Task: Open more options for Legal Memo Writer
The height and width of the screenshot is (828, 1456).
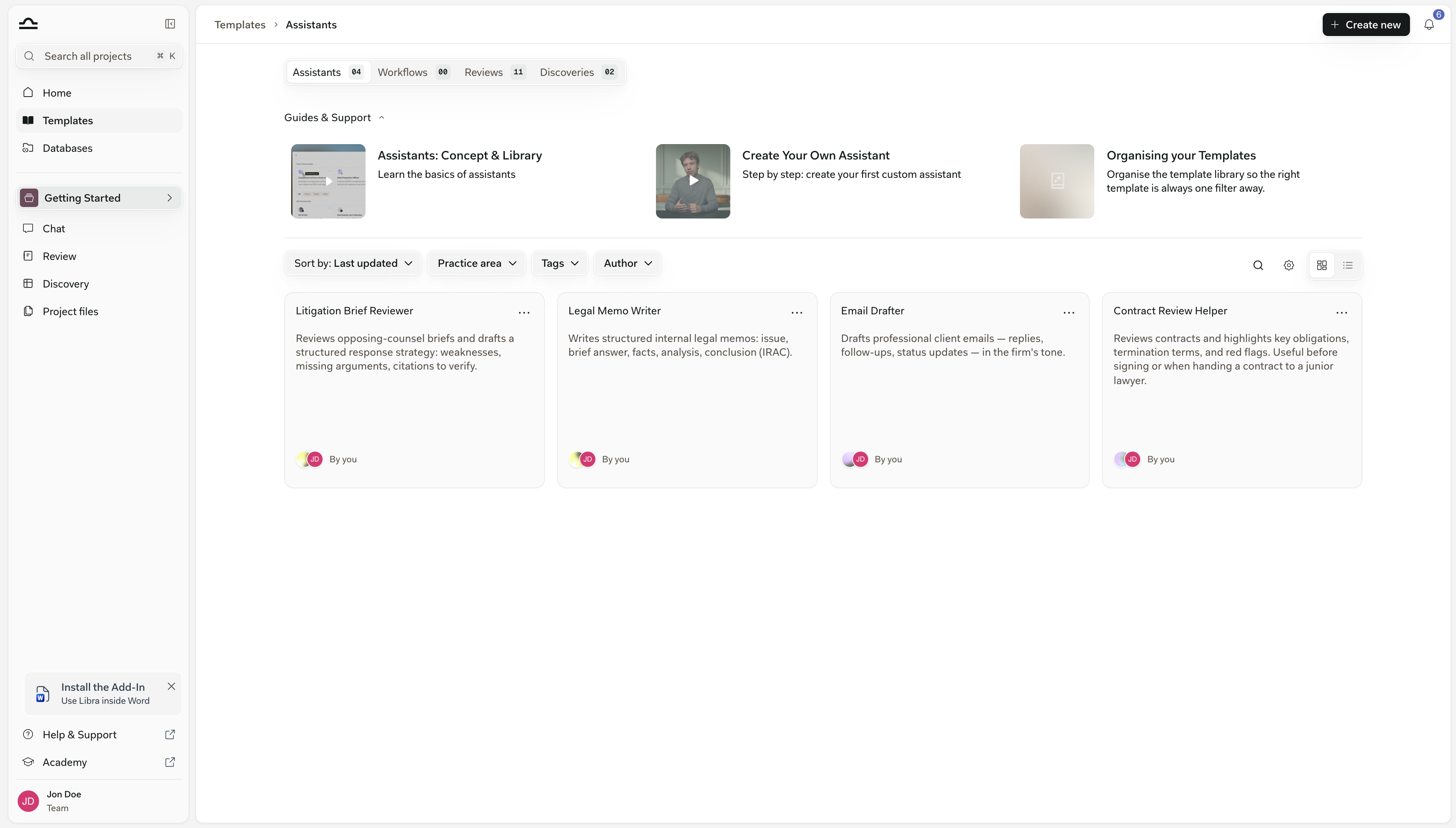Action: (x=797, y=312)
